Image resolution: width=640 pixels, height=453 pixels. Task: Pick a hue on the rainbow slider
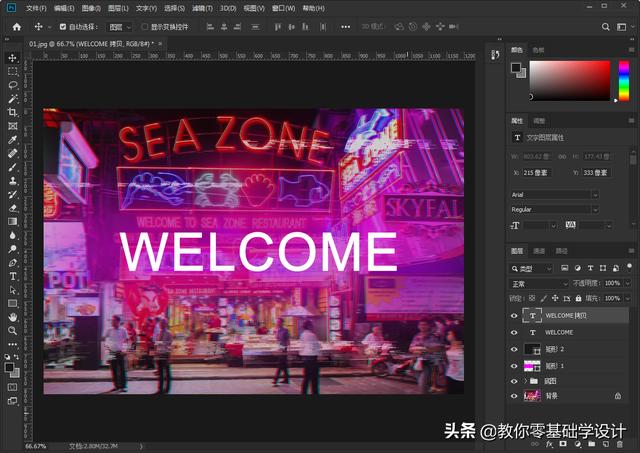pos(624,80)
